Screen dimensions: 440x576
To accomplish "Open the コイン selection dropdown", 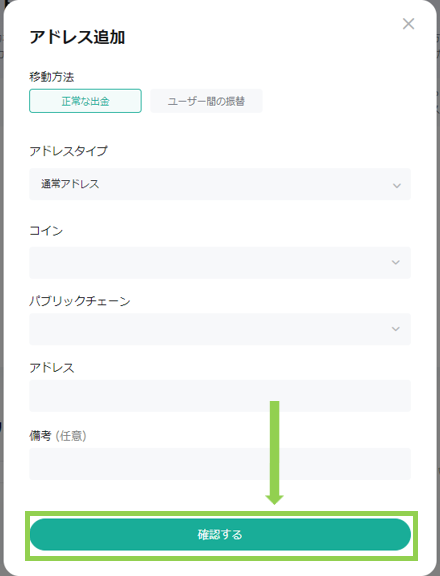I will pyautogui.click(x=220, y=262).
